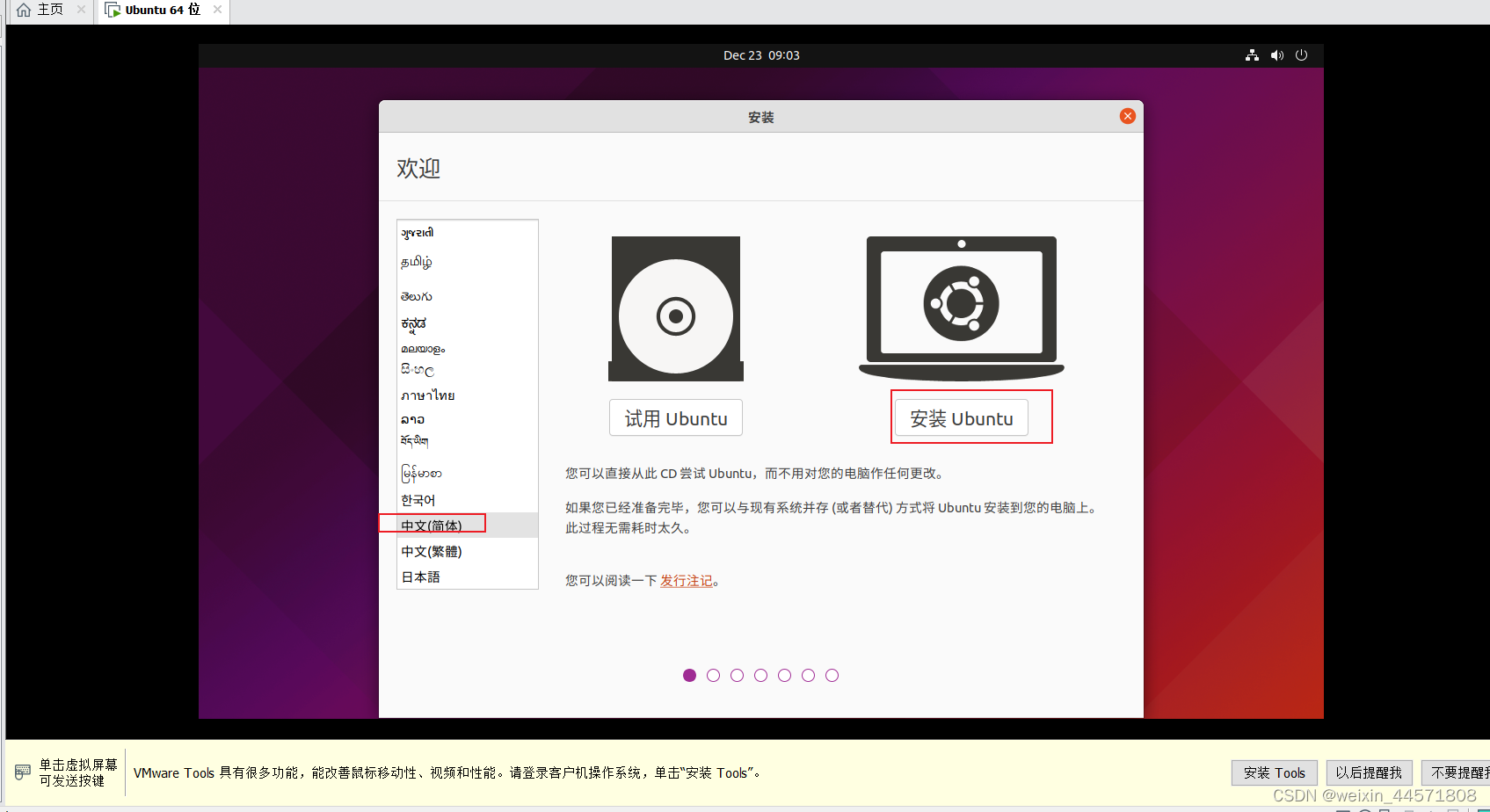Select 中文(繁體) in the language list
The width and height of the screenshot is (1490, 812).
point(468,551)
